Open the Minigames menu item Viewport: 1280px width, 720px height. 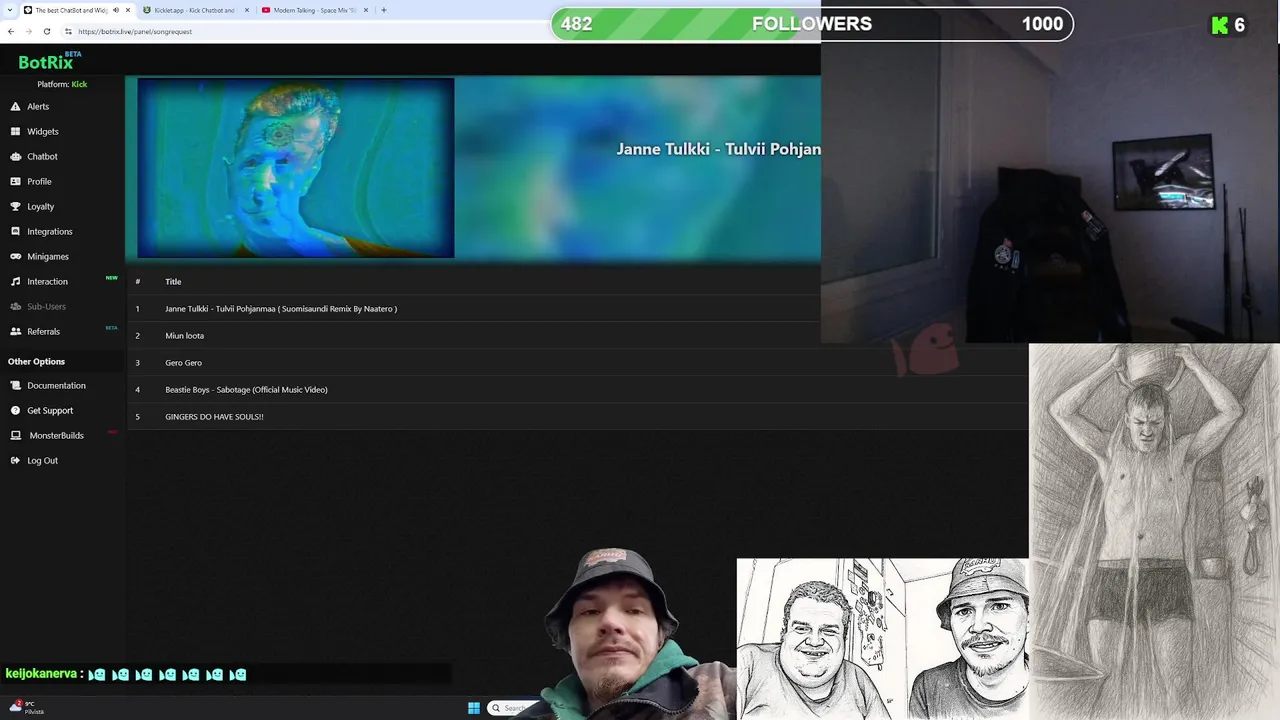48,256
